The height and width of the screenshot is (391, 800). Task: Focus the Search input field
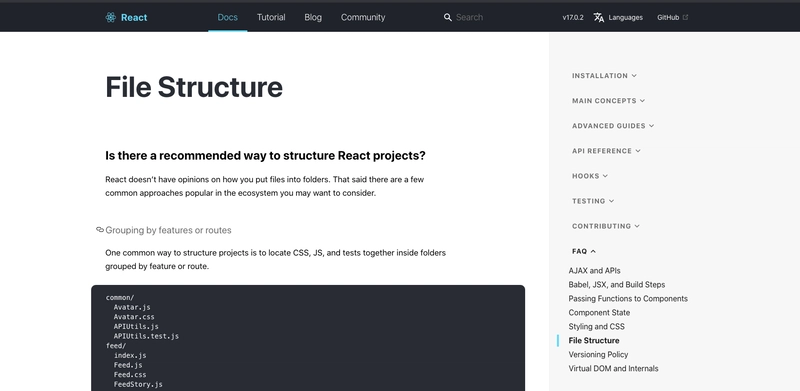pos(490,17)
